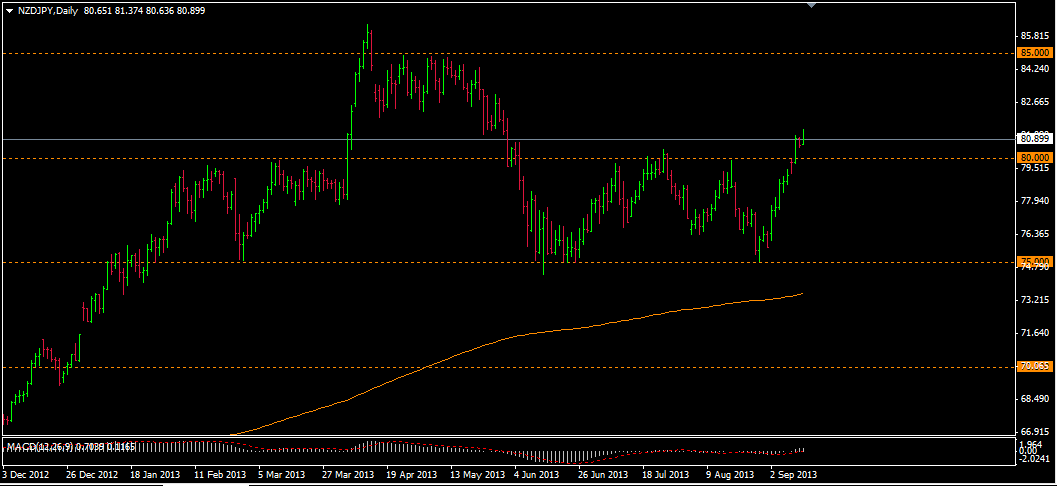Click the 5 Mar 2013 date label
The height and width of the screenshot is (486, 1057).
click(282, 475)
